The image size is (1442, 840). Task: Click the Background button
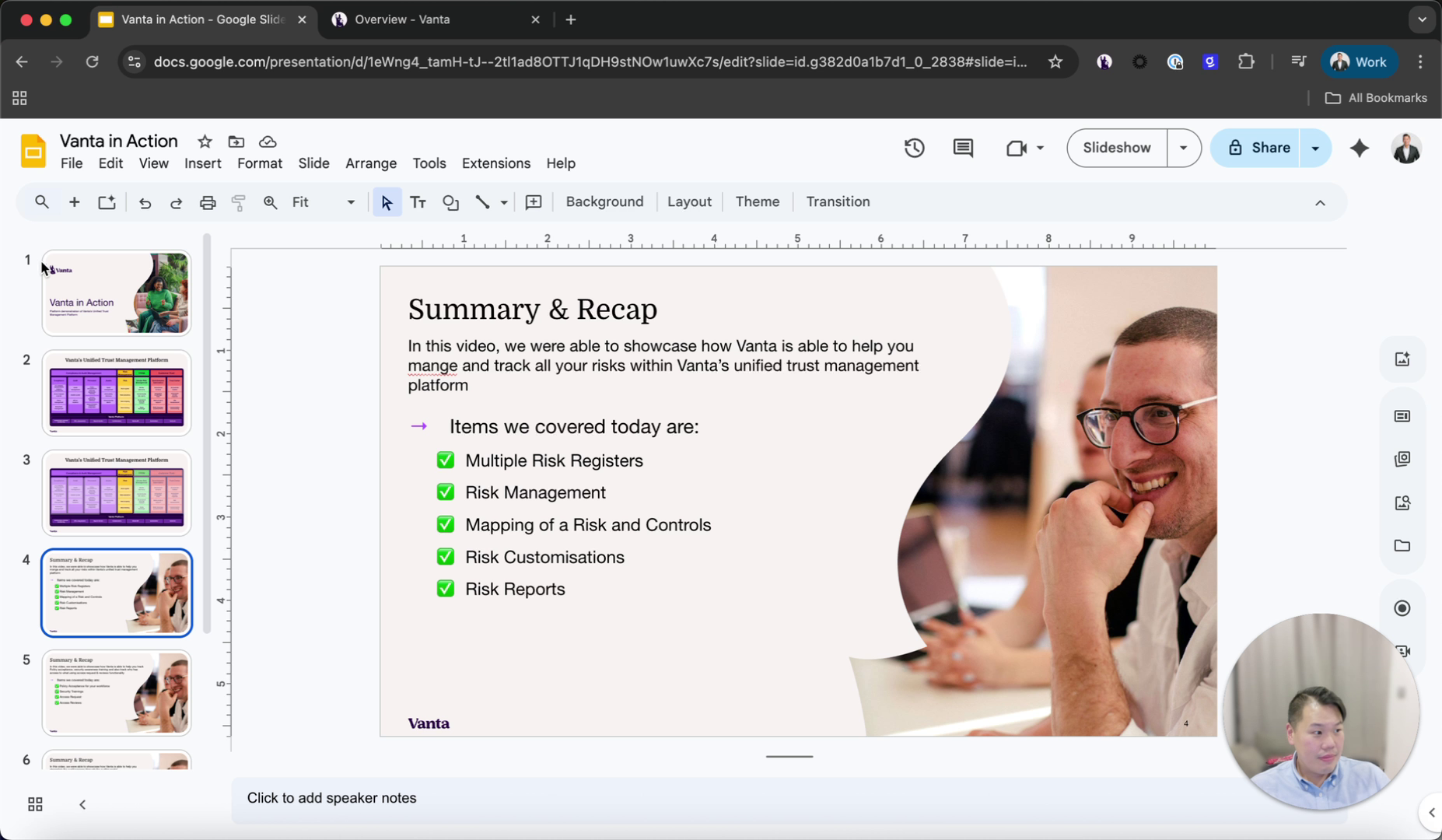(x=604, y=201)
